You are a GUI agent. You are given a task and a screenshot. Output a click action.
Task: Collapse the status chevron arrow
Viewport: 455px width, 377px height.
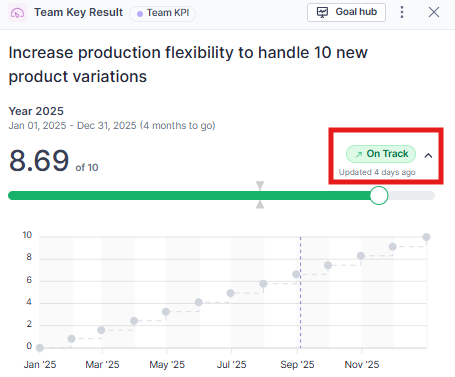coord(428,155)
